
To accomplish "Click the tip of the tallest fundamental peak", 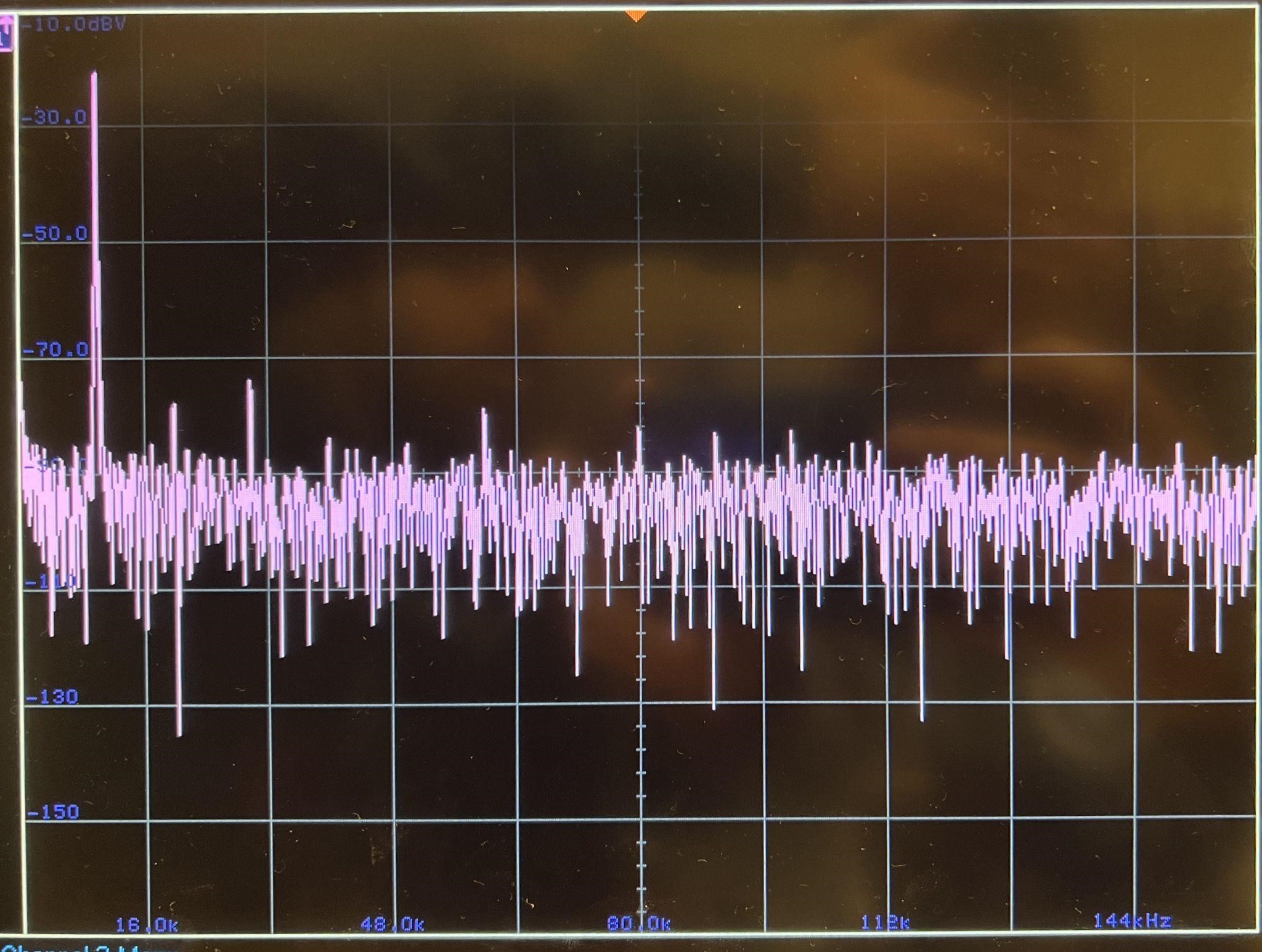I will [x=94, y=74].
